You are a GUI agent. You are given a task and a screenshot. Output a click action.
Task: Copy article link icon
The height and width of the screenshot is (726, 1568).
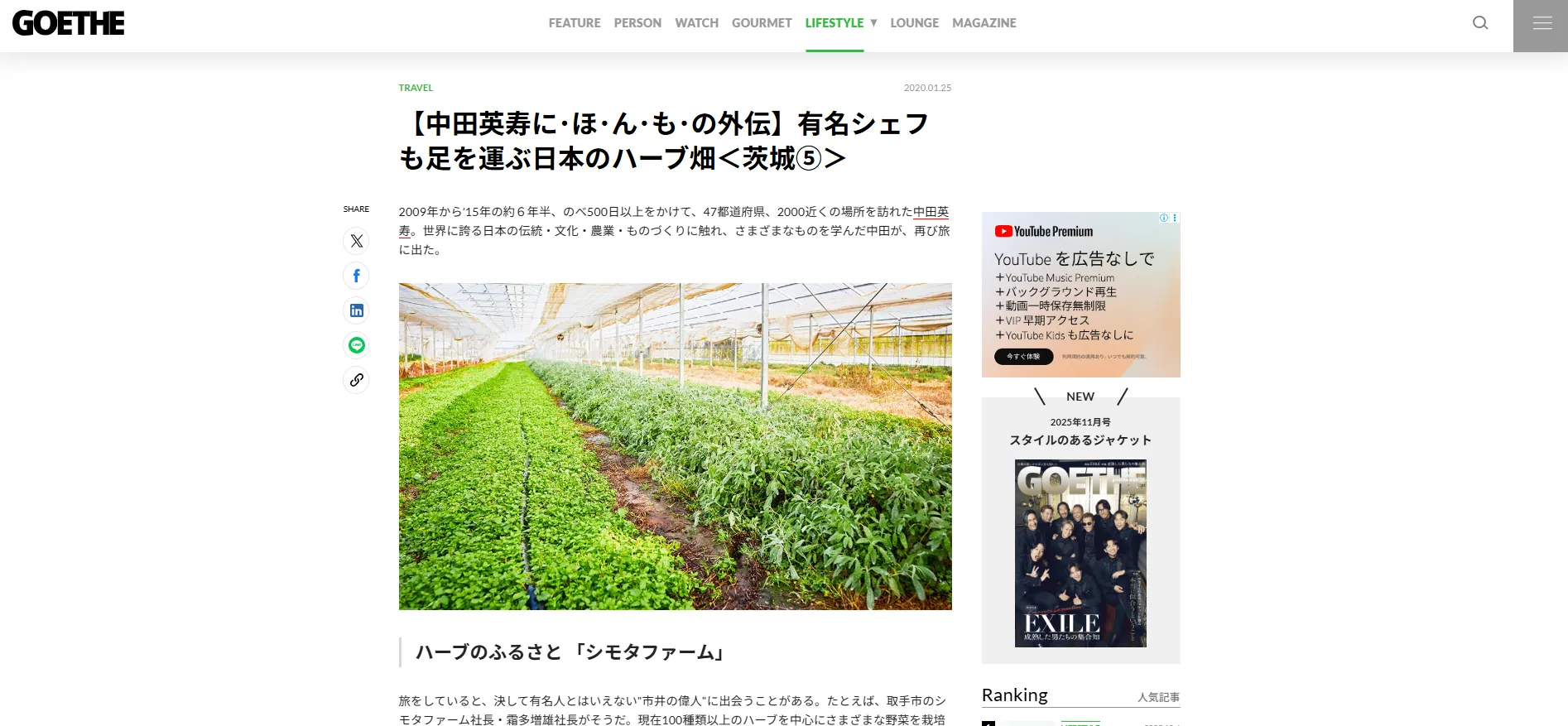point(356,380)
